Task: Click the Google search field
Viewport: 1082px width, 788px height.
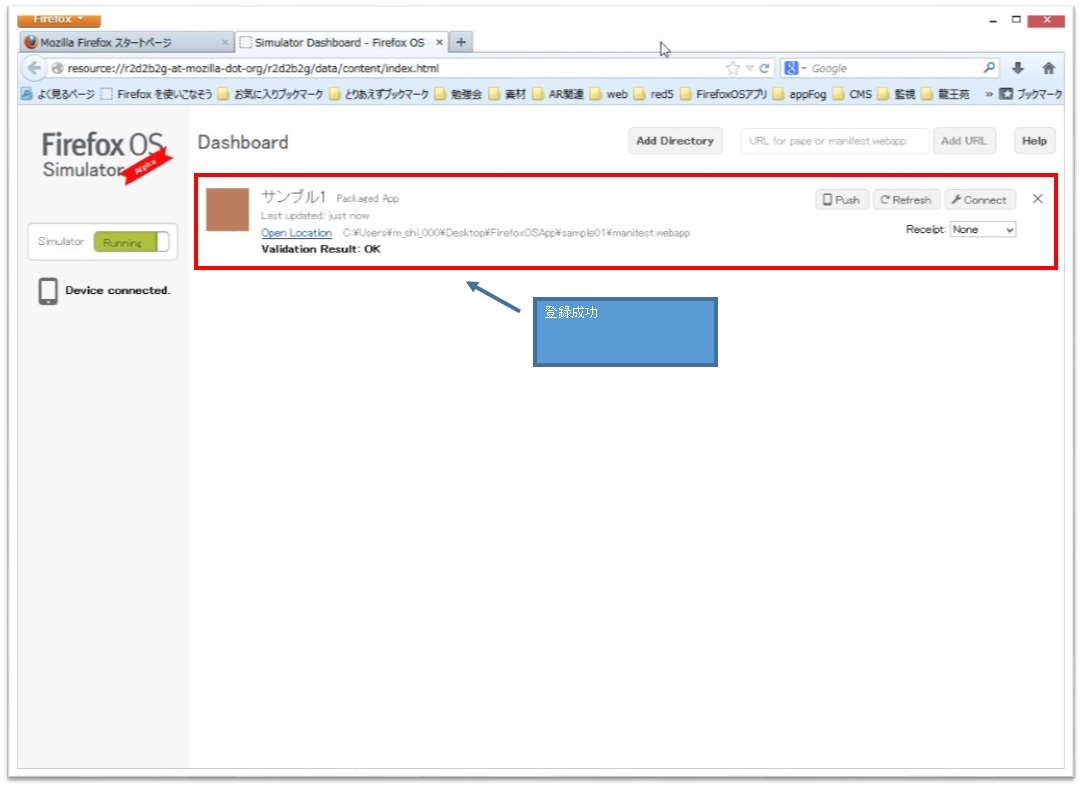Action: (x=894, y=68)
